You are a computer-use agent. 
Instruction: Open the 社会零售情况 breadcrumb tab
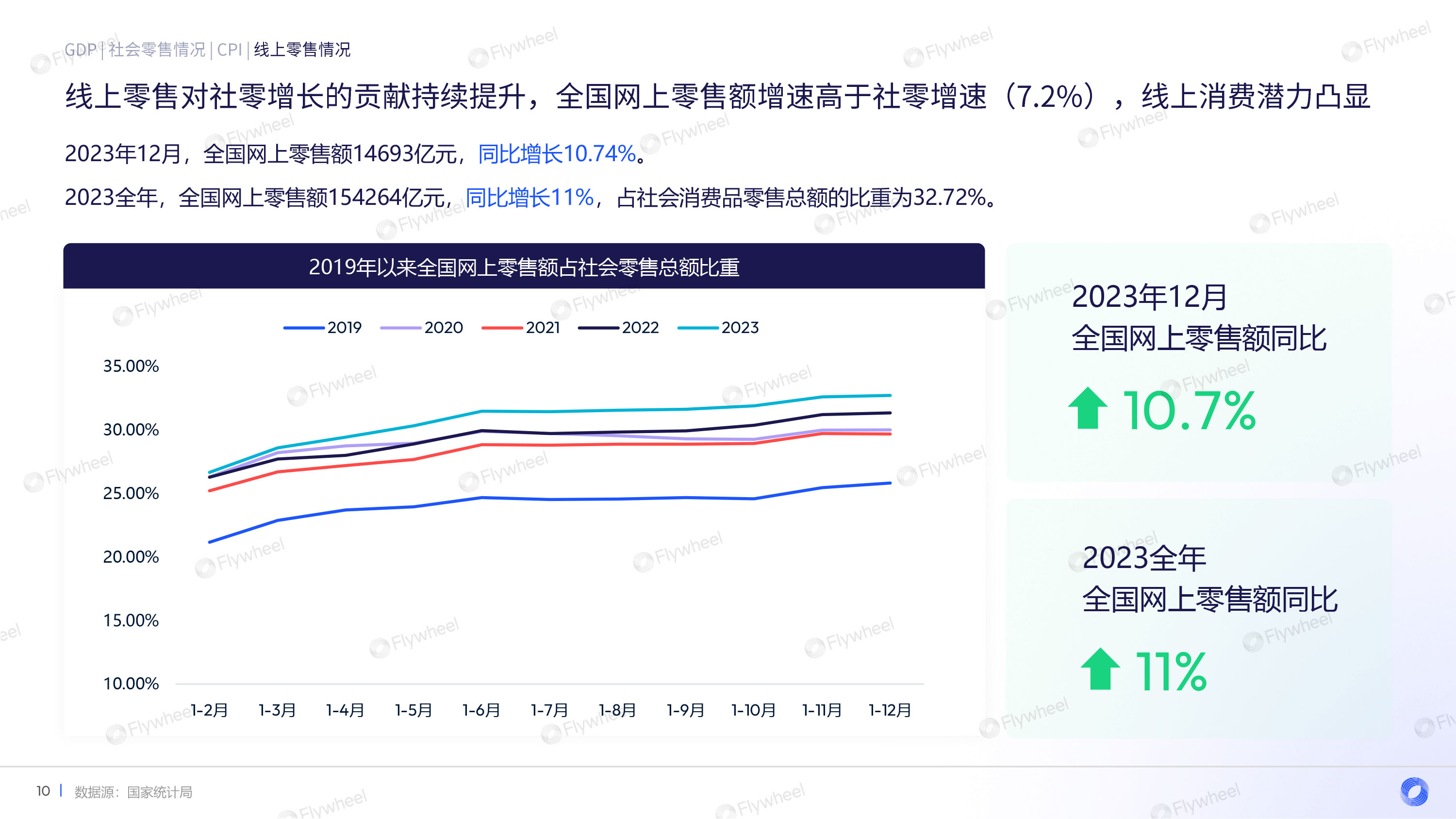157,50
